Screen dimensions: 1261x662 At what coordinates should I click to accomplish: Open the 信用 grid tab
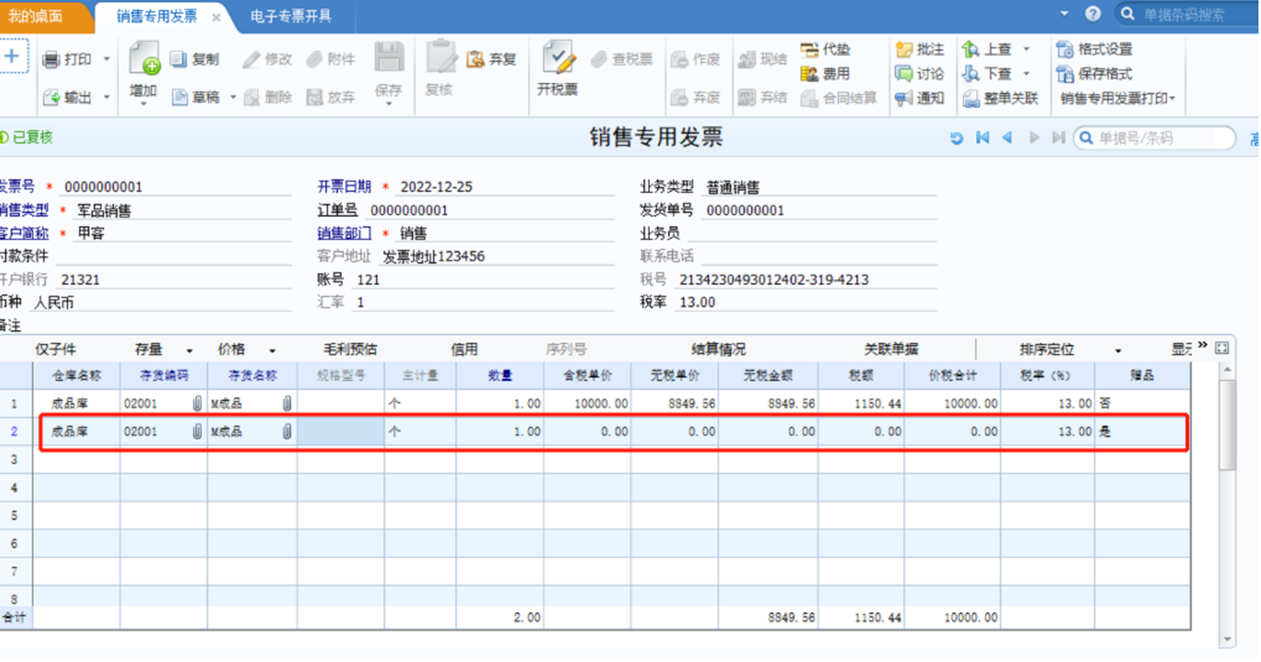(x=464, y=350)
